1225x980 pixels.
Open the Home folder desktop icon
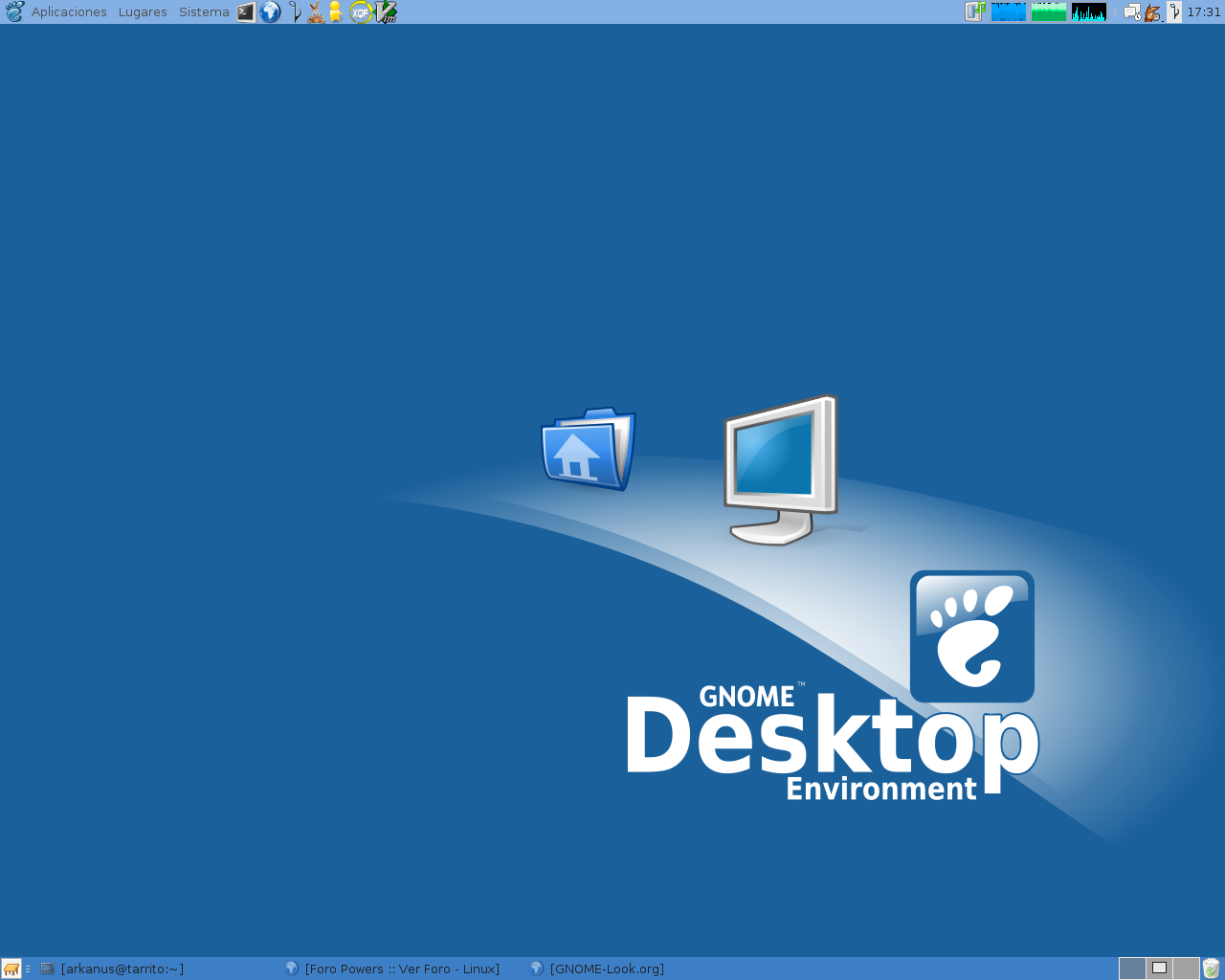(x=589, y=449)
